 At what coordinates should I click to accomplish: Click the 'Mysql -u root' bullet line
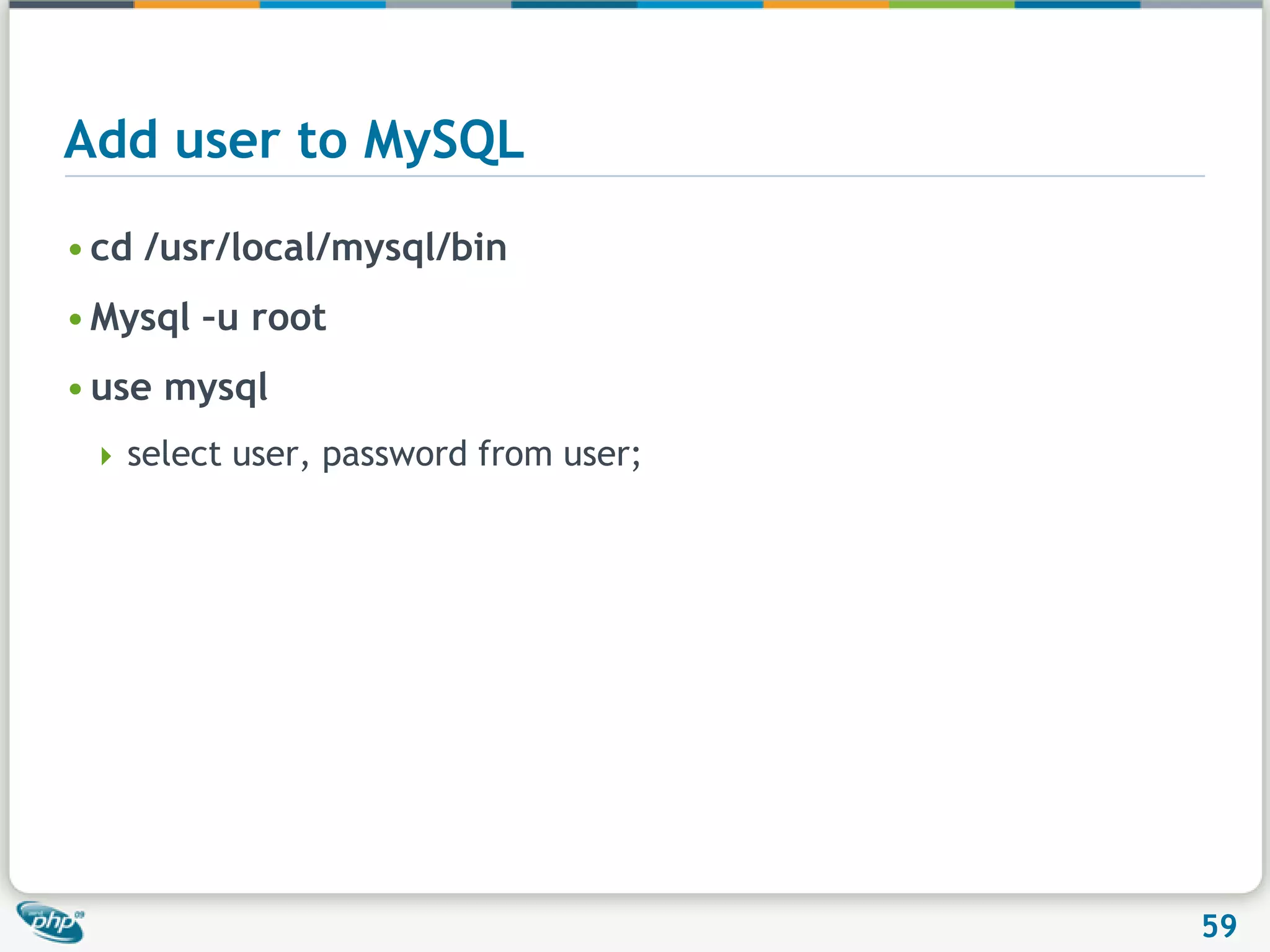[208, 318]
